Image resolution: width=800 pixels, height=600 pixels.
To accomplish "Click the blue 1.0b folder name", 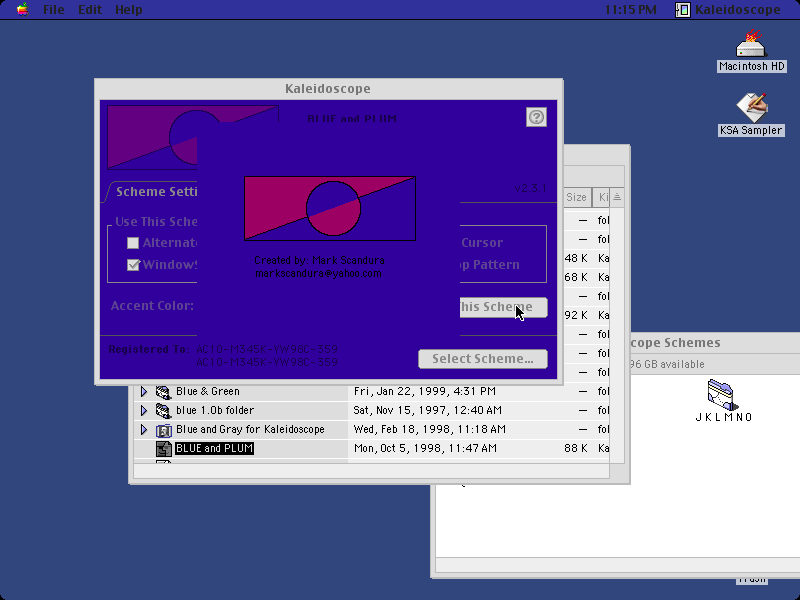I will coord(215,410).
